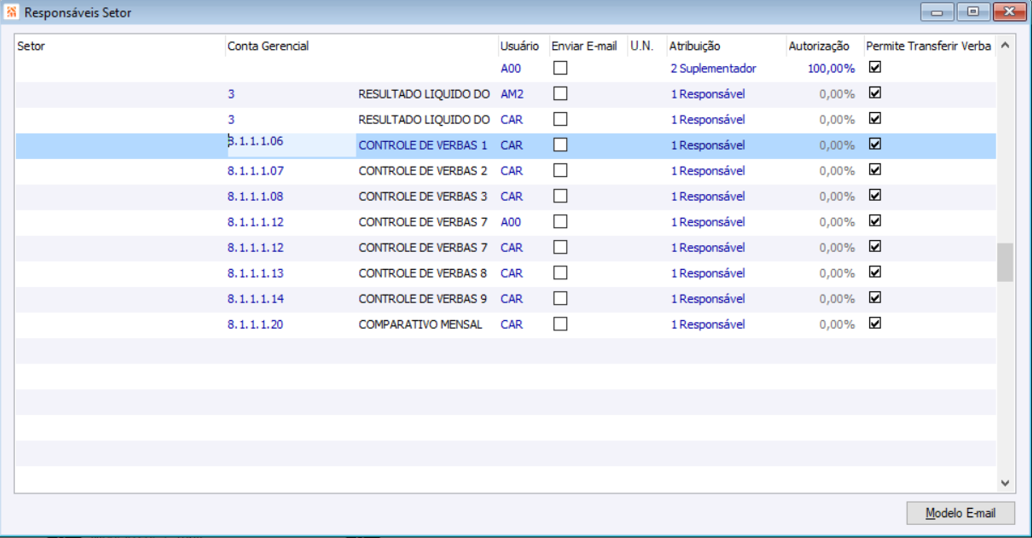Viewport: 1032px width, 538px height.
Task: Check Enviar E-mail for CONTROLE DE VERBAS 7 user A00
Action: tap(560, 222)
